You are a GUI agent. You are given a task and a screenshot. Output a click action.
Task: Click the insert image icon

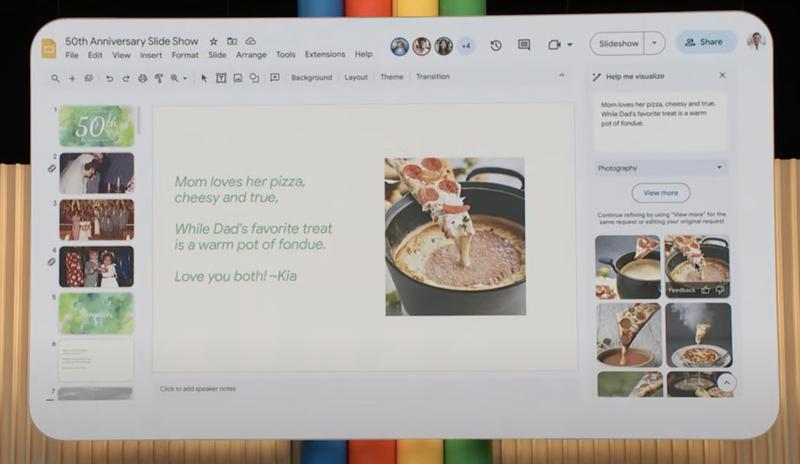tap(238, 78)
